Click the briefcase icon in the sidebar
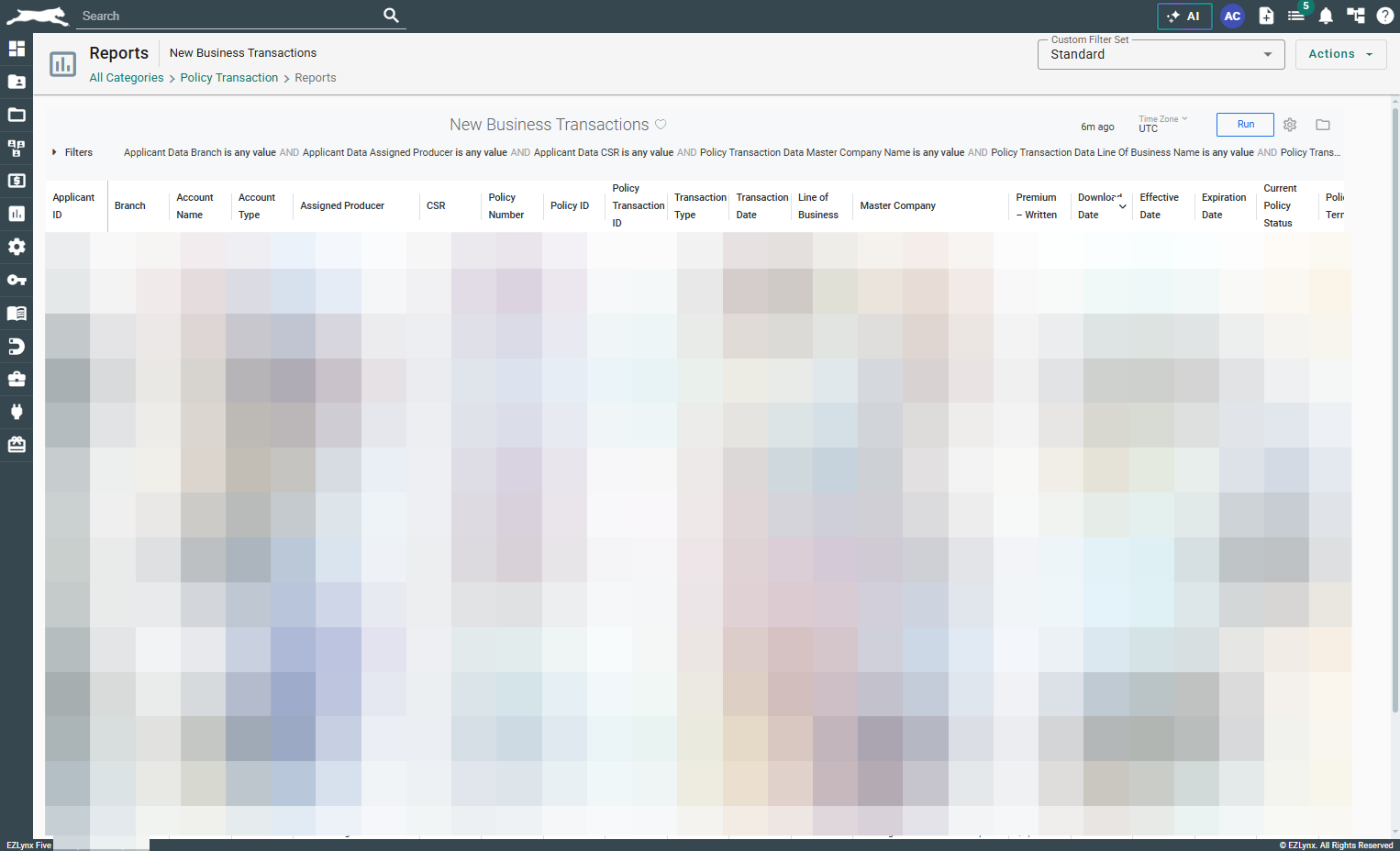 coord(17,379)
